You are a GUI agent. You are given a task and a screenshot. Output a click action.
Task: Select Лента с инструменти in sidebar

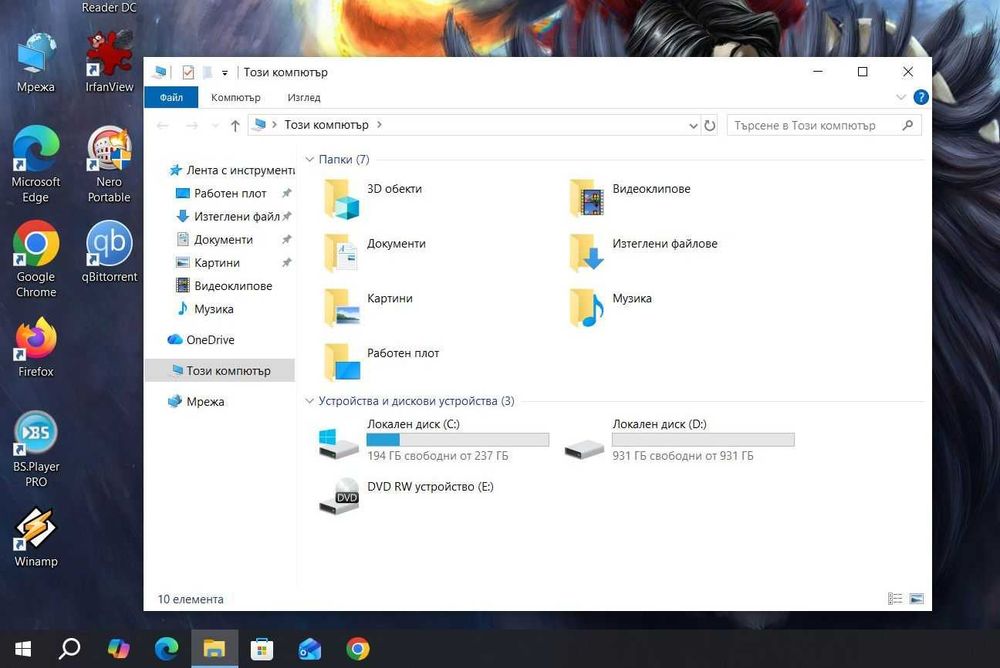pyautogui.click(x=231, y=170)
